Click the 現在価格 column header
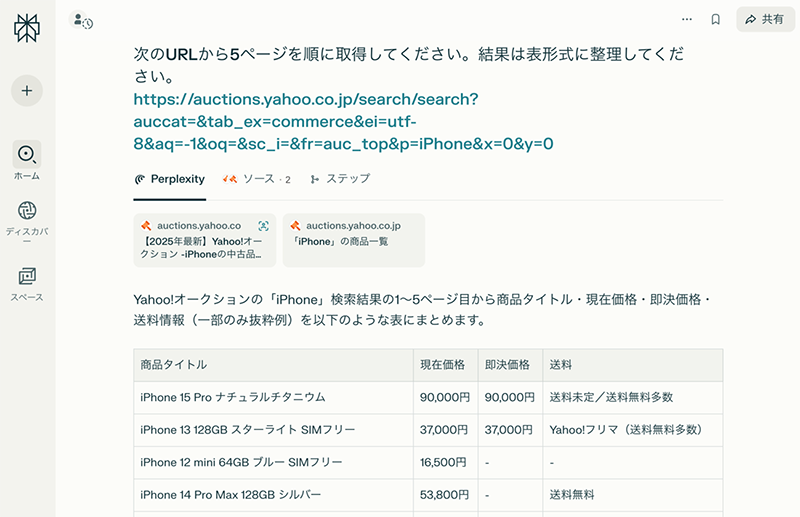Image resolution: width=800 pixels, height=517 pixels. 444,365
